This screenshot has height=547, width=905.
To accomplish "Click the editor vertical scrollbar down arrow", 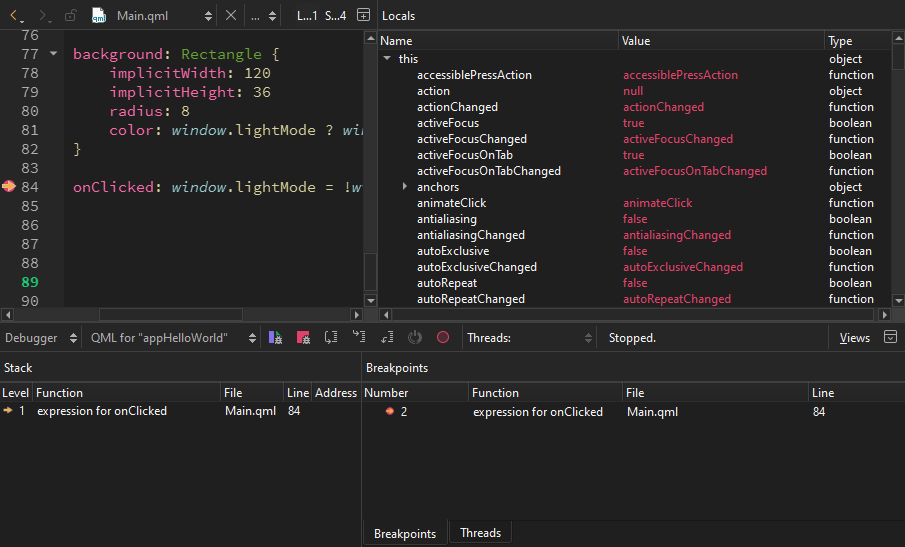I will click(371, 300).
